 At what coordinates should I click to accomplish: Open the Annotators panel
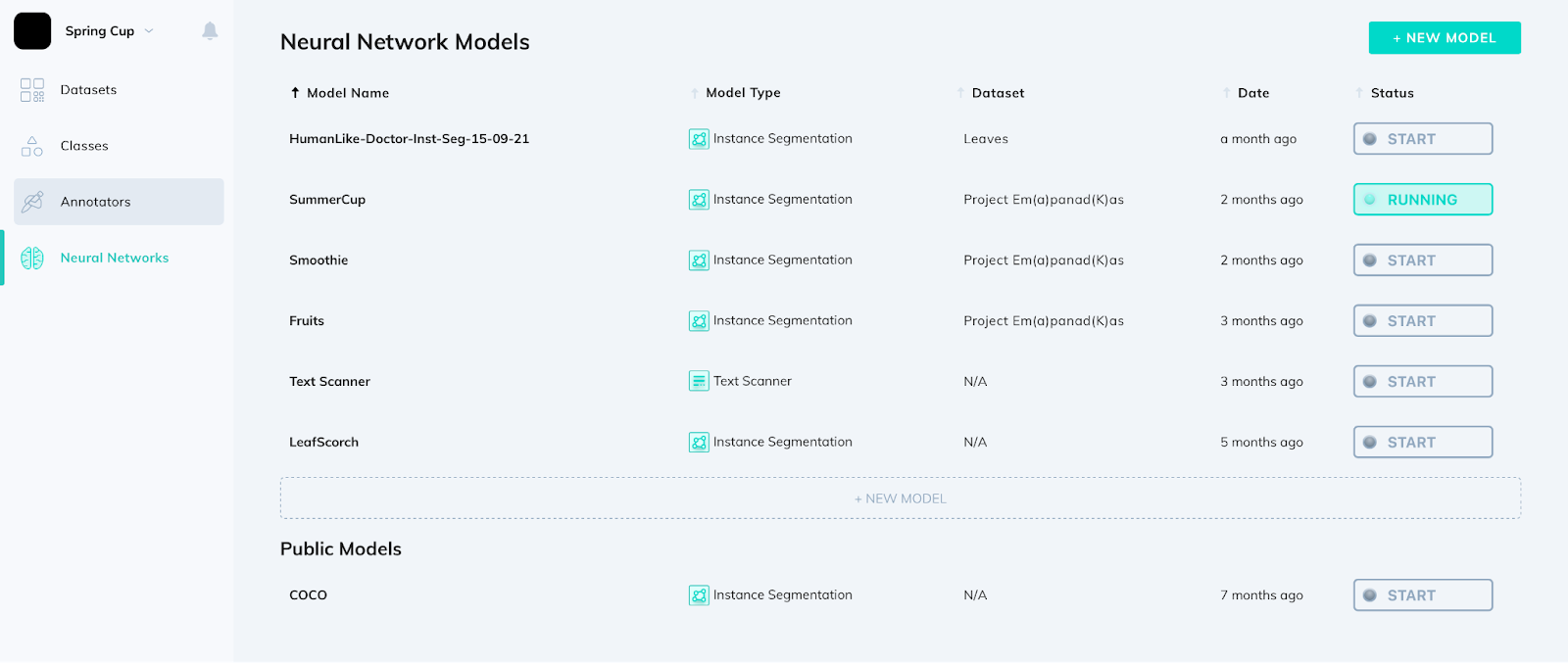click(x=96, y=202)
